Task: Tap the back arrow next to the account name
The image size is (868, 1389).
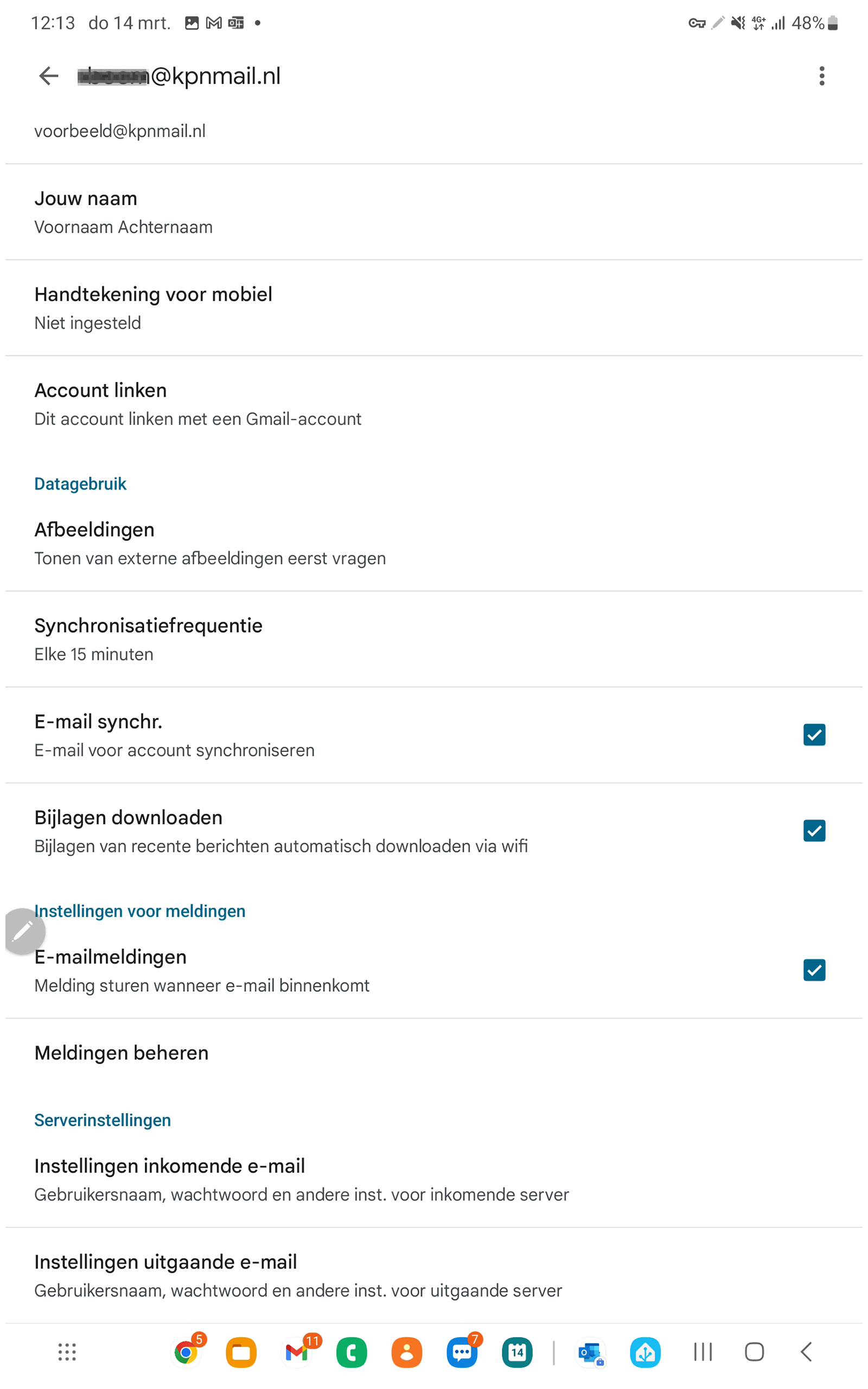Action: [x=48, y=75]
